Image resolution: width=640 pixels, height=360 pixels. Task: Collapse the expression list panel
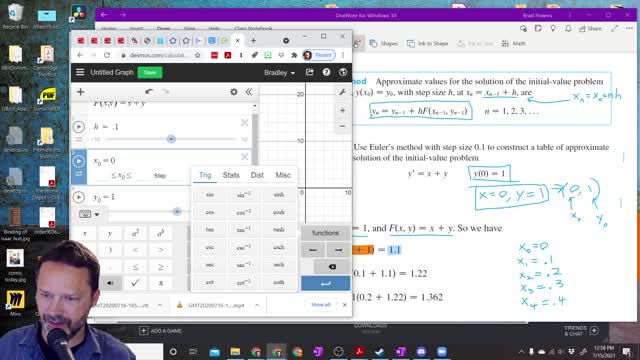[249, 92]
